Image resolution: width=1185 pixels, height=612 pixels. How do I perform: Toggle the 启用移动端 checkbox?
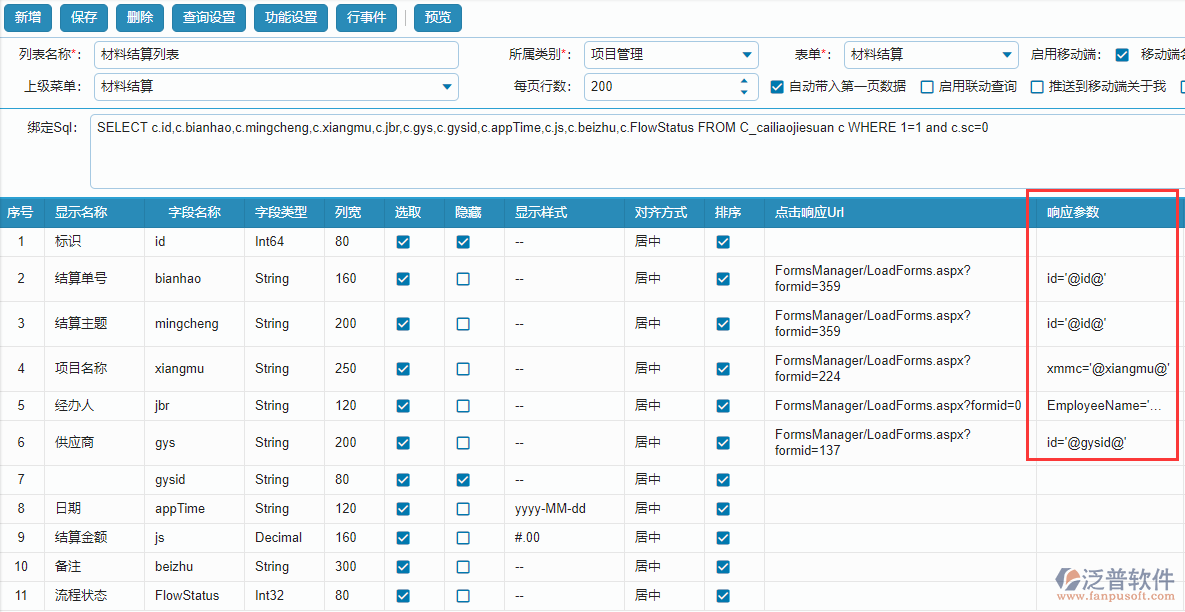[x=1121, y=55]
